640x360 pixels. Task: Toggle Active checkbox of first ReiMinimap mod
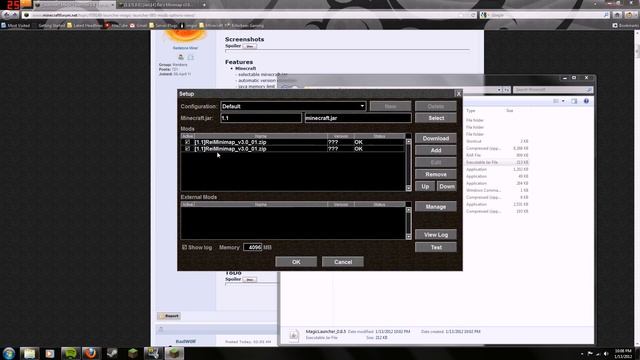point(187,142)
